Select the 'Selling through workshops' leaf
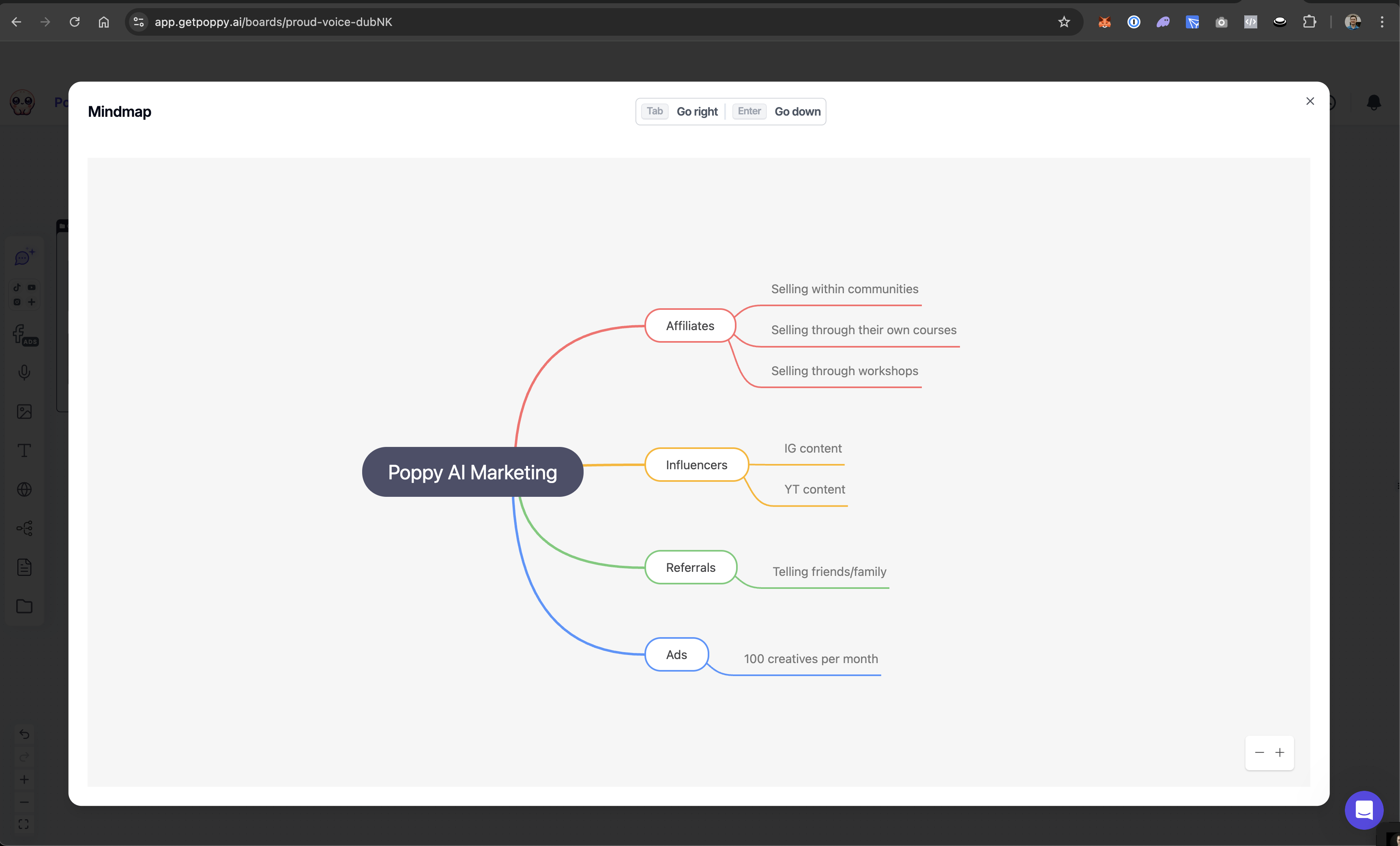 click(x=844, y=371)
